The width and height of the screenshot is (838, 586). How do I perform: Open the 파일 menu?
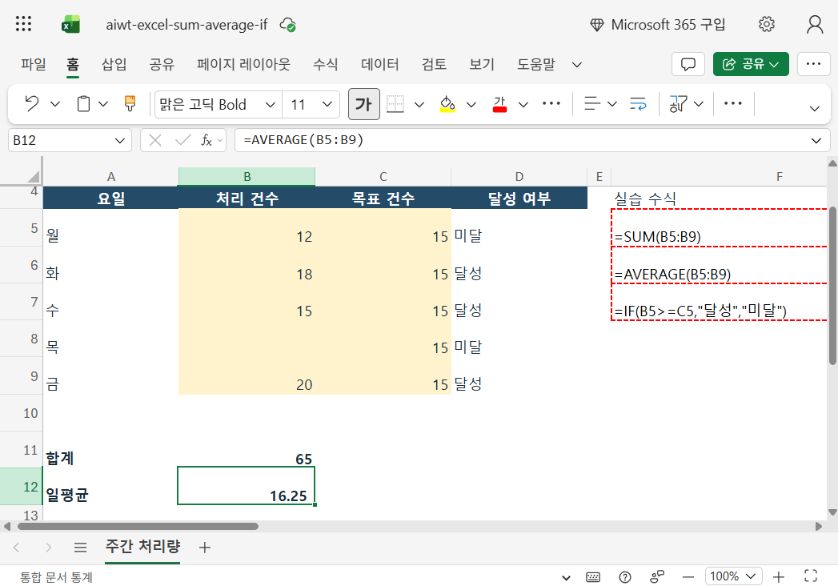point(33,64)
